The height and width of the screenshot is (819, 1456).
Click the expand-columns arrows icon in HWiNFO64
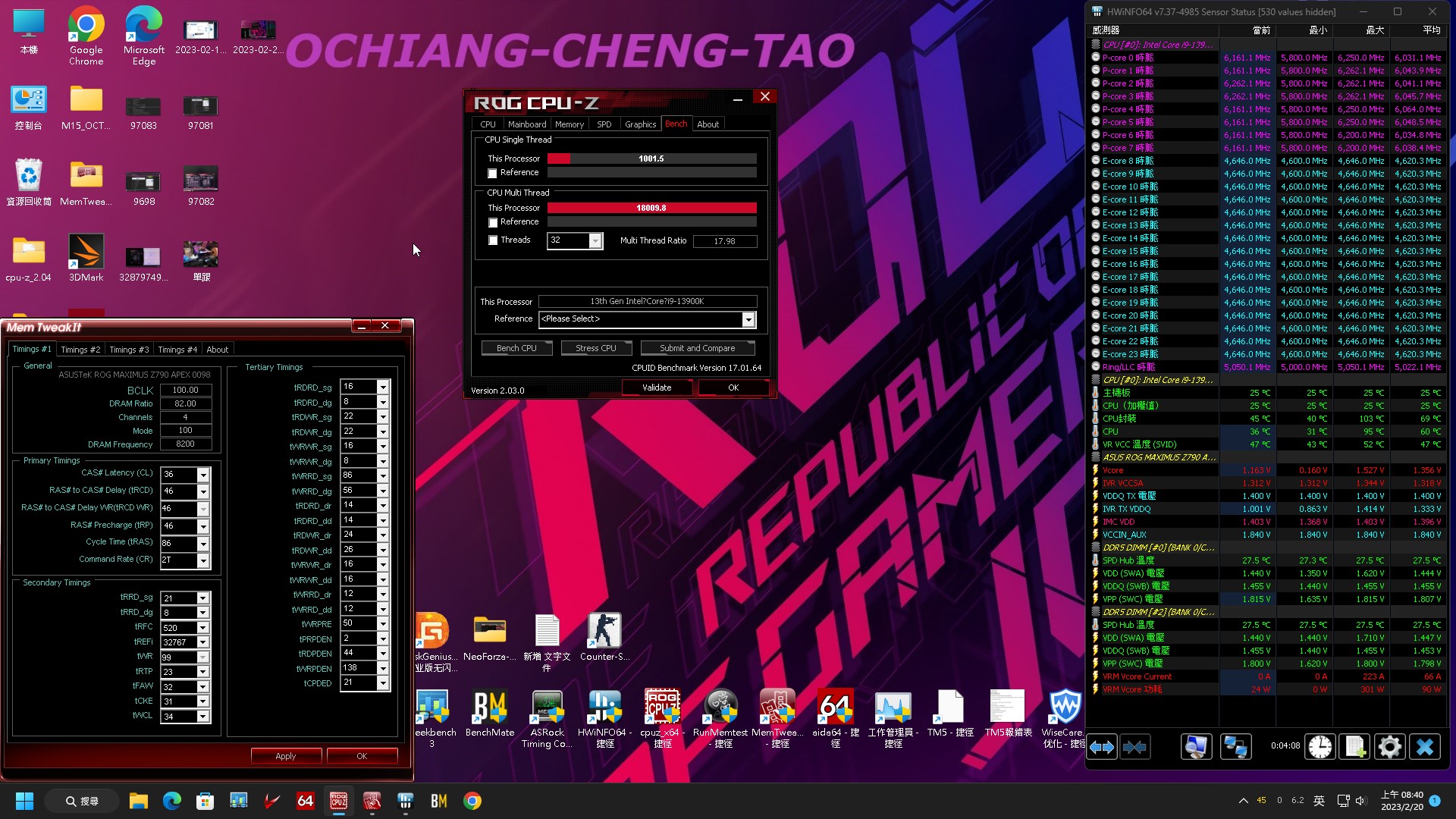click(1101, 747)
